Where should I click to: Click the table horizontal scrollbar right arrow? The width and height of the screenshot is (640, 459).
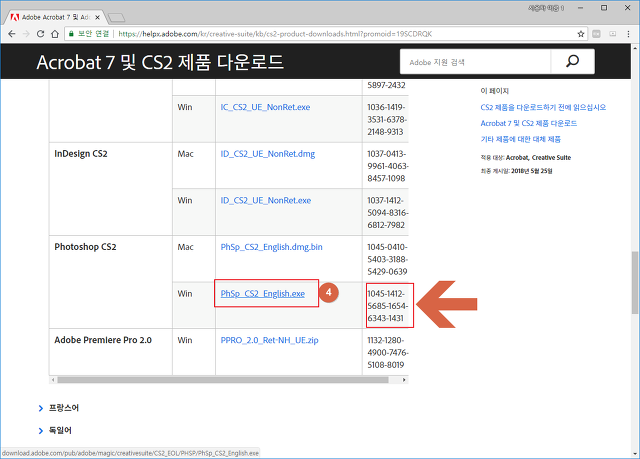pyautogui.click(x=404, y=380)
